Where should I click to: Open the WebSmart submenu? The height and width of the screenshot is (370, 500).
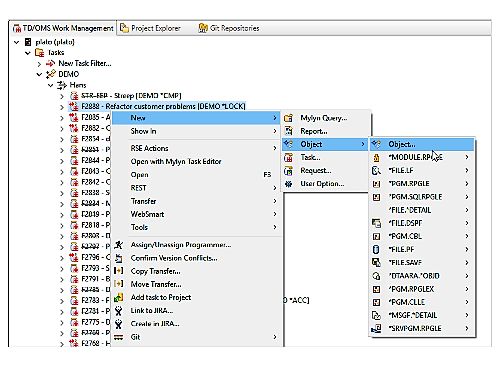point(196,214)
